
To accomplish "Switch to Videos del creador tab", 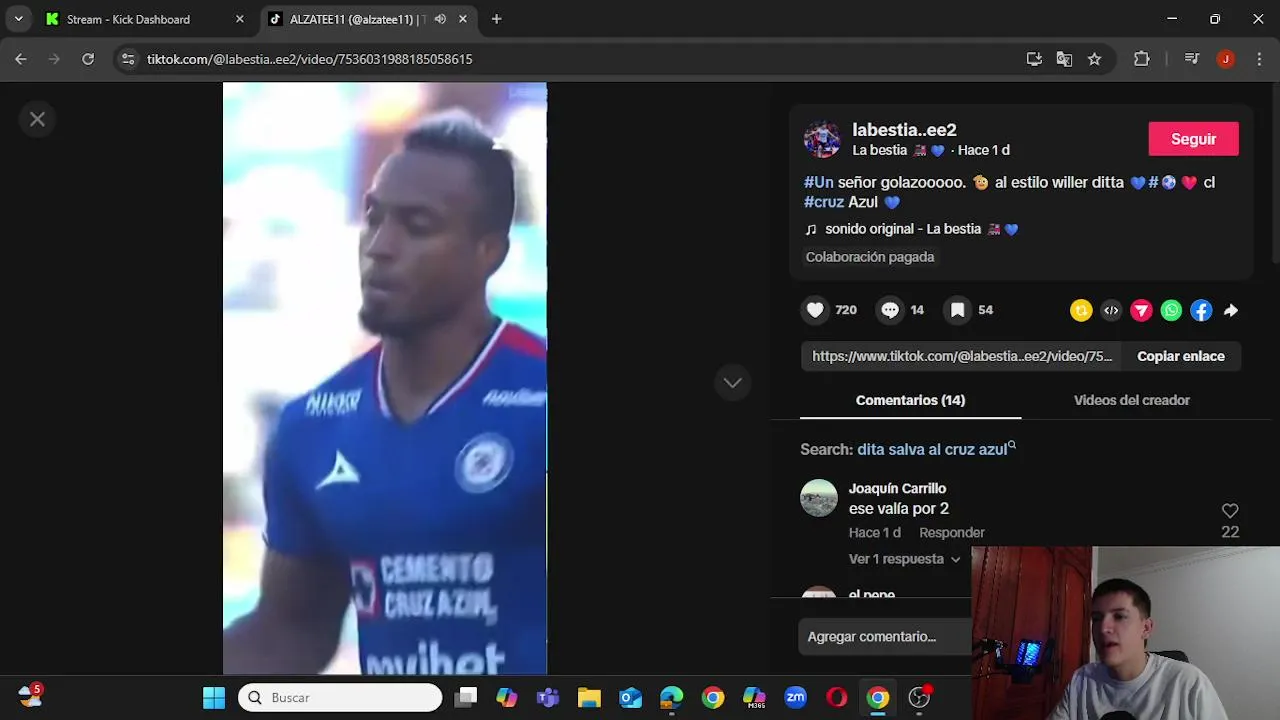I will click(1131, 400).
